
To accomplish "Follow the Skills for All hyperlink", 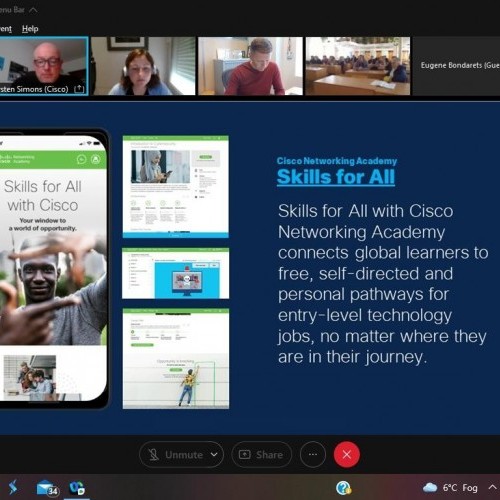I will pos(336,177).
